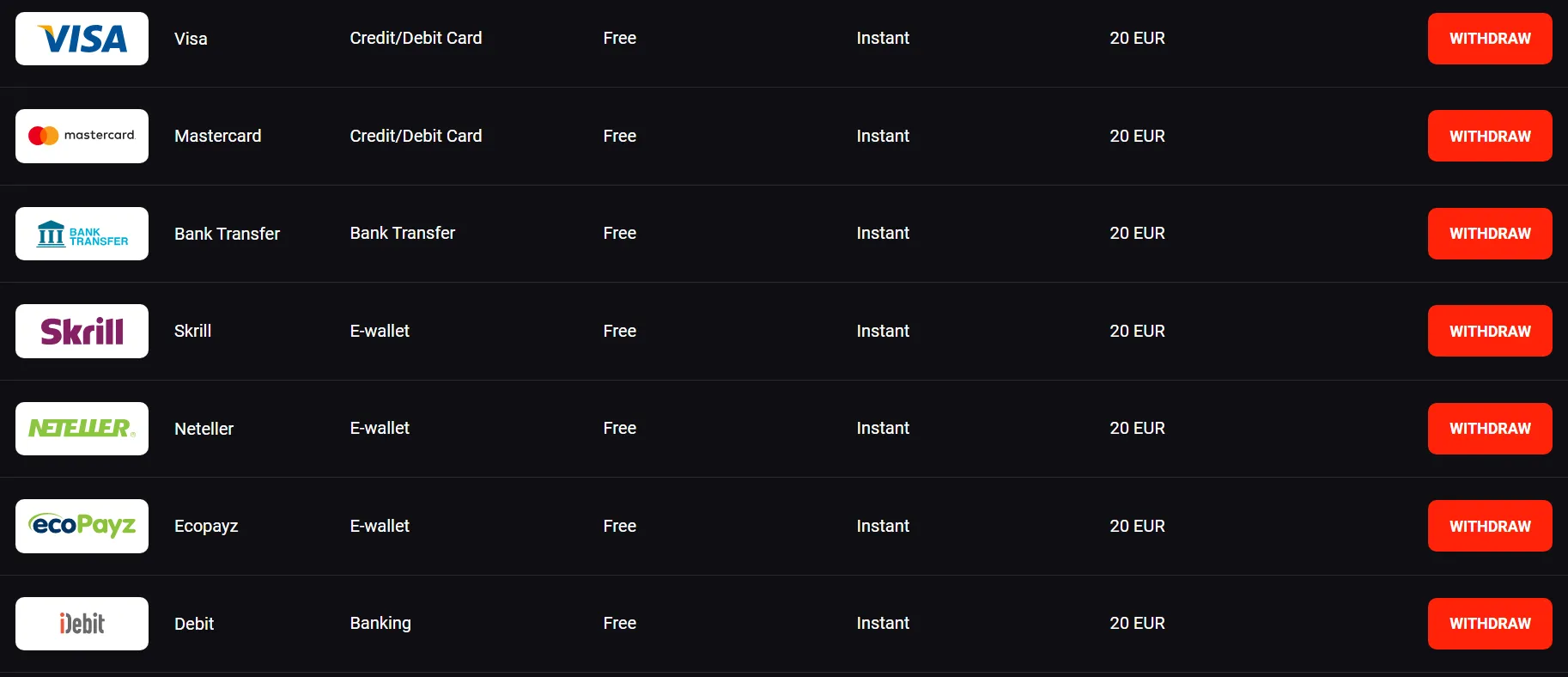Viewport: 1568px width, 677px height.
Task: Click the Bank Transfer building icon
Action: coord(82,233)
